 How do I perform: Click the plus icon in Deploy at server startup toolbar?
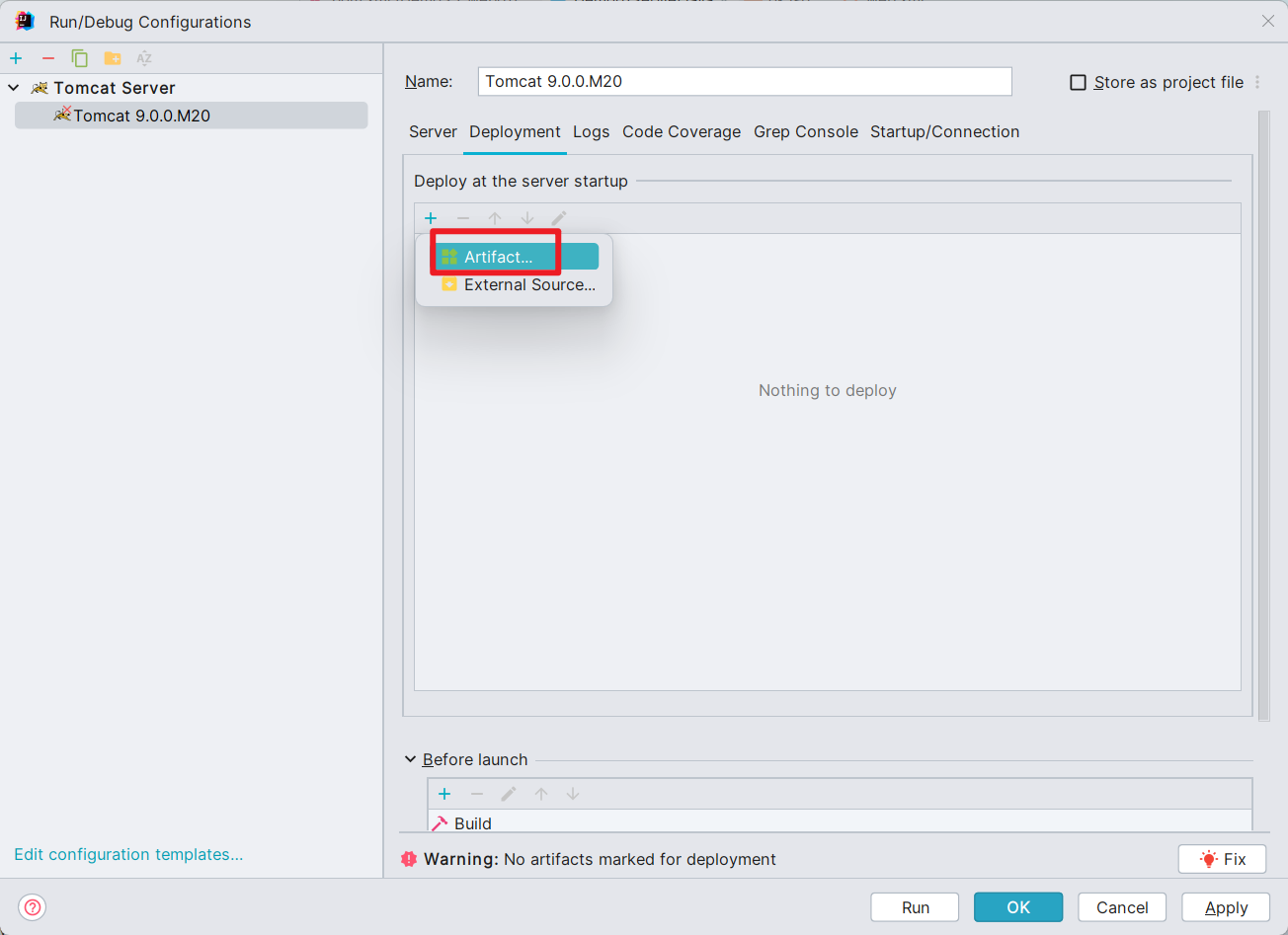[x=431, y=218]
